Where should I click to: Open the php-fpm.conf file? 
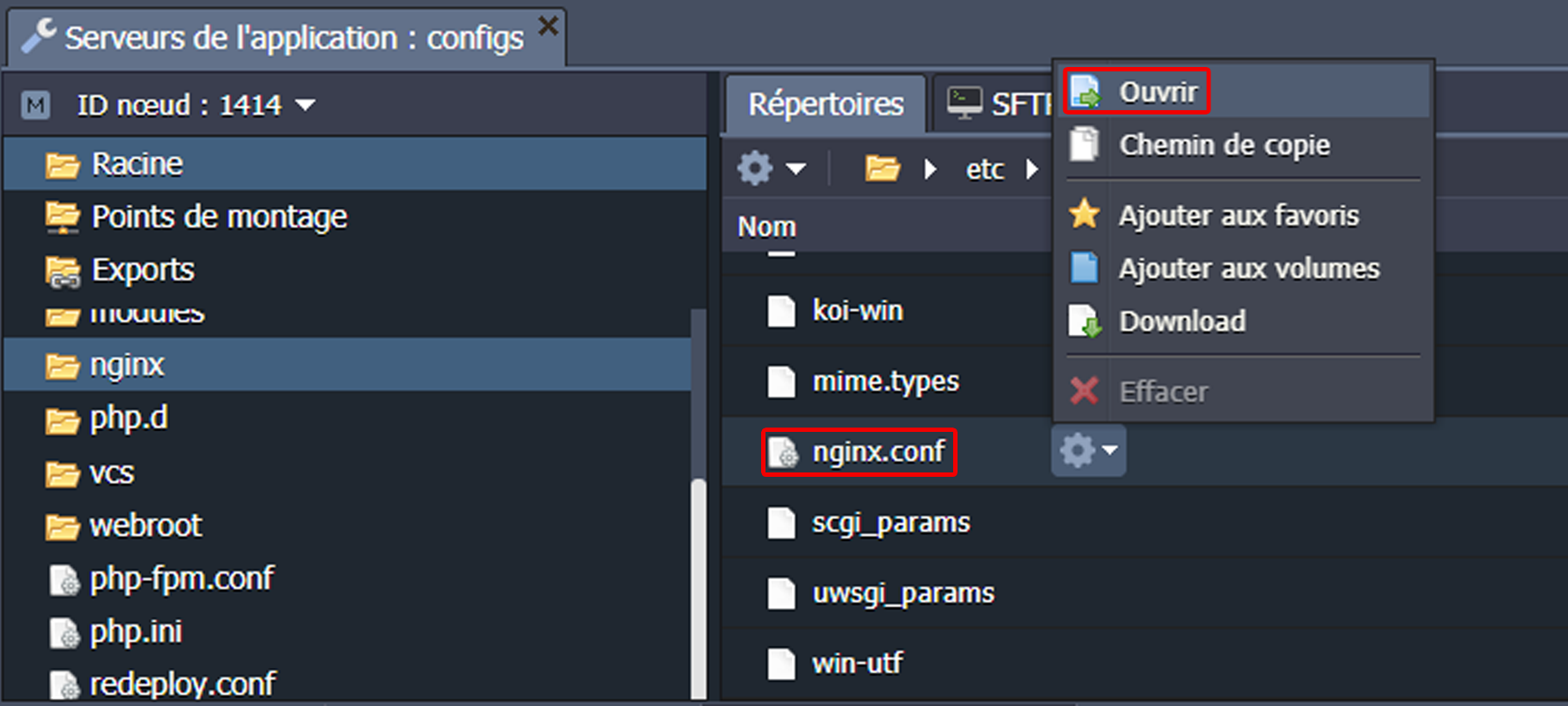181,579
